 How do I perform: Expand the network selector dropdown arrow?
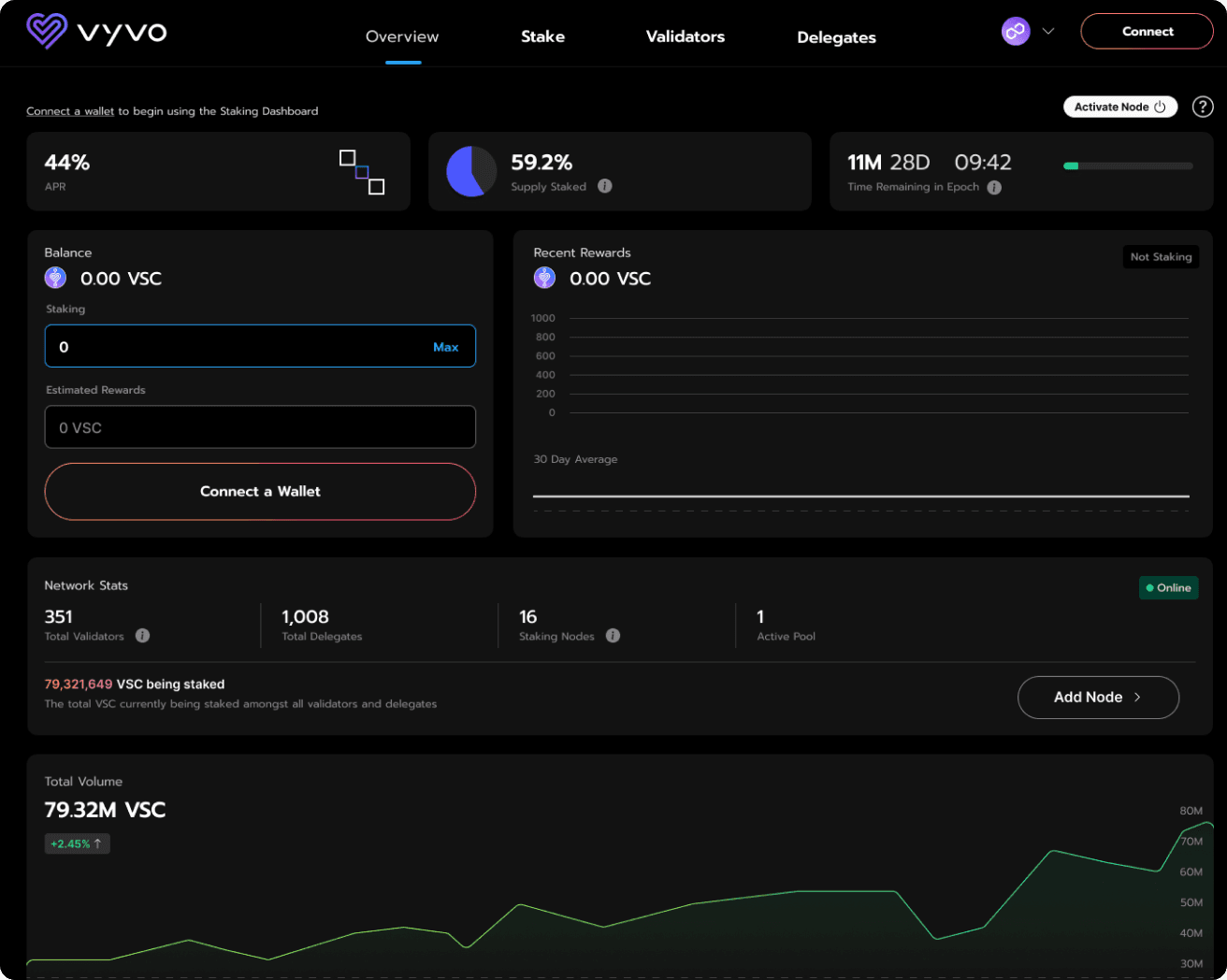click(1048, 31)
